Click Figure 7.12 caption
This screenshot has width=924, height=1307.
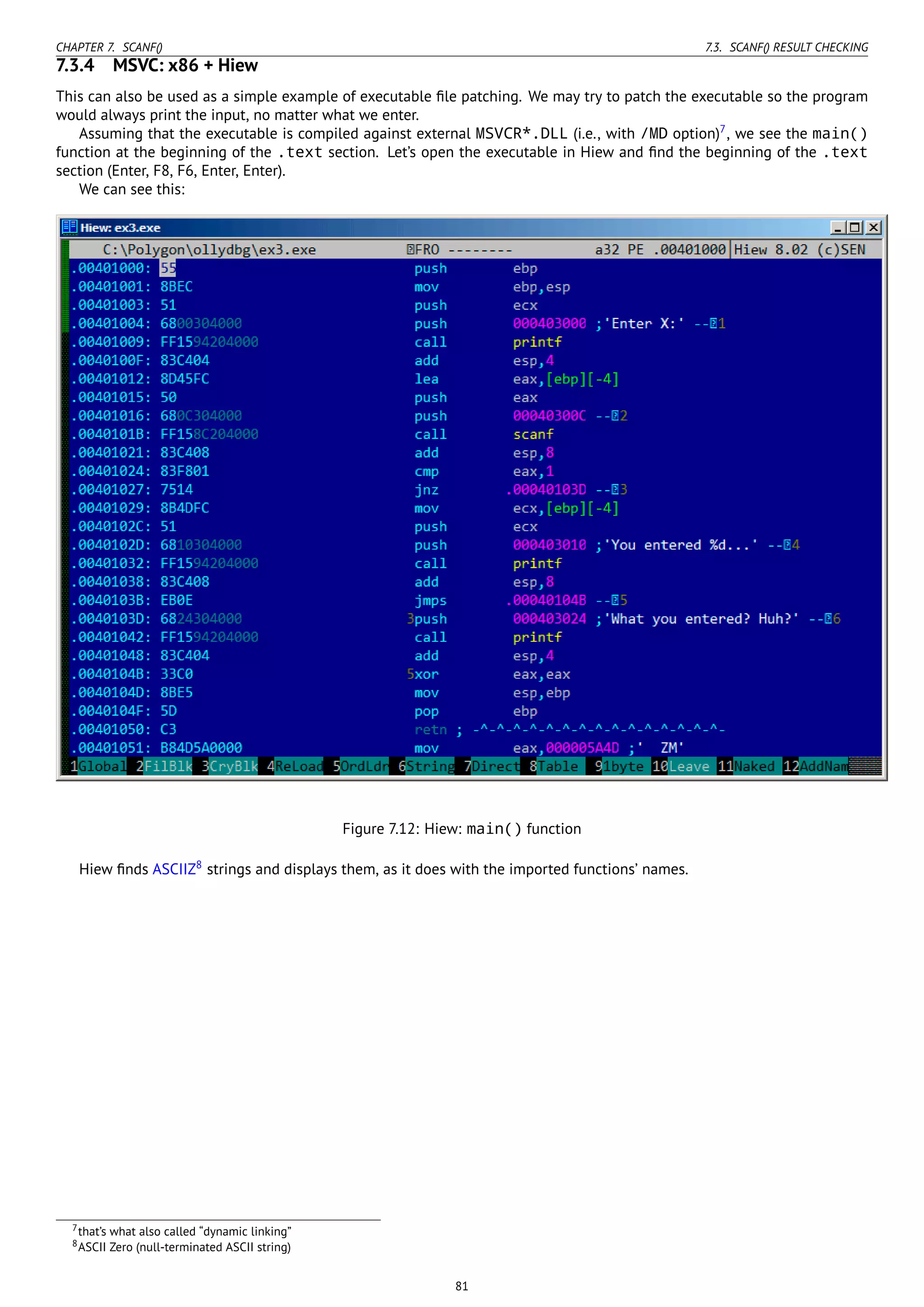[462, 829]
